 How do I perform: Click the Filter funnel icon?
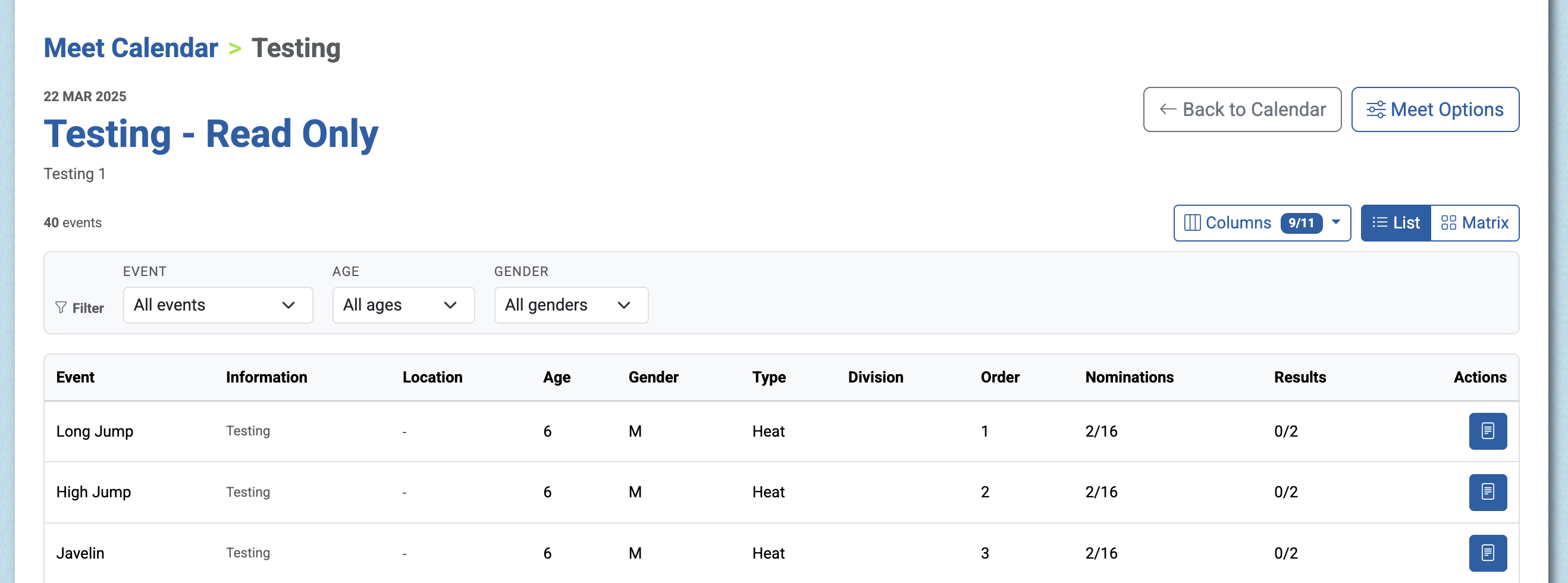tap(61, 308)
